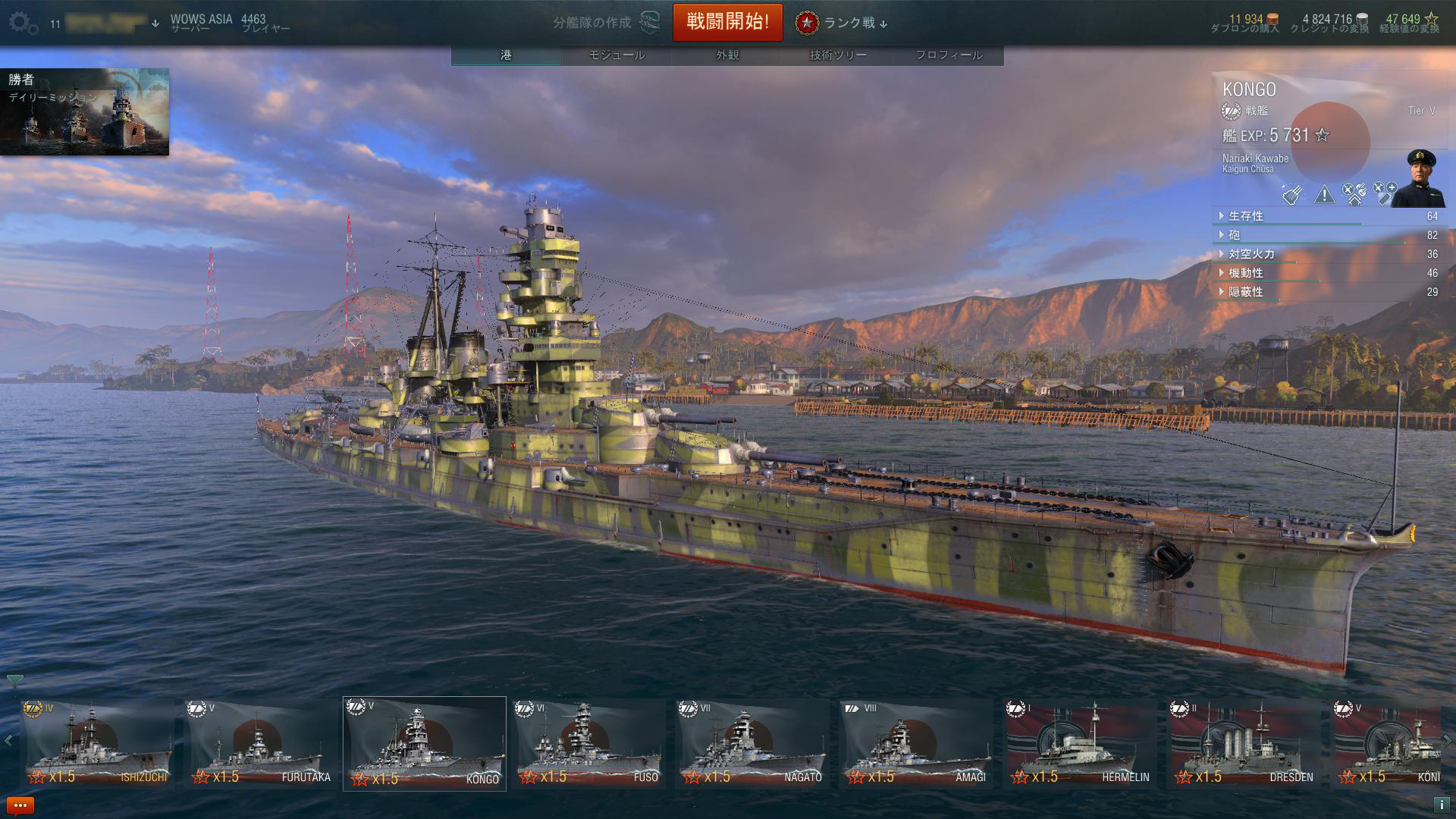The width and height of the screenshot is (1456, 819).
Task: Click the warning triangle commander skill icon
Action: click(x=1324, y=195)
